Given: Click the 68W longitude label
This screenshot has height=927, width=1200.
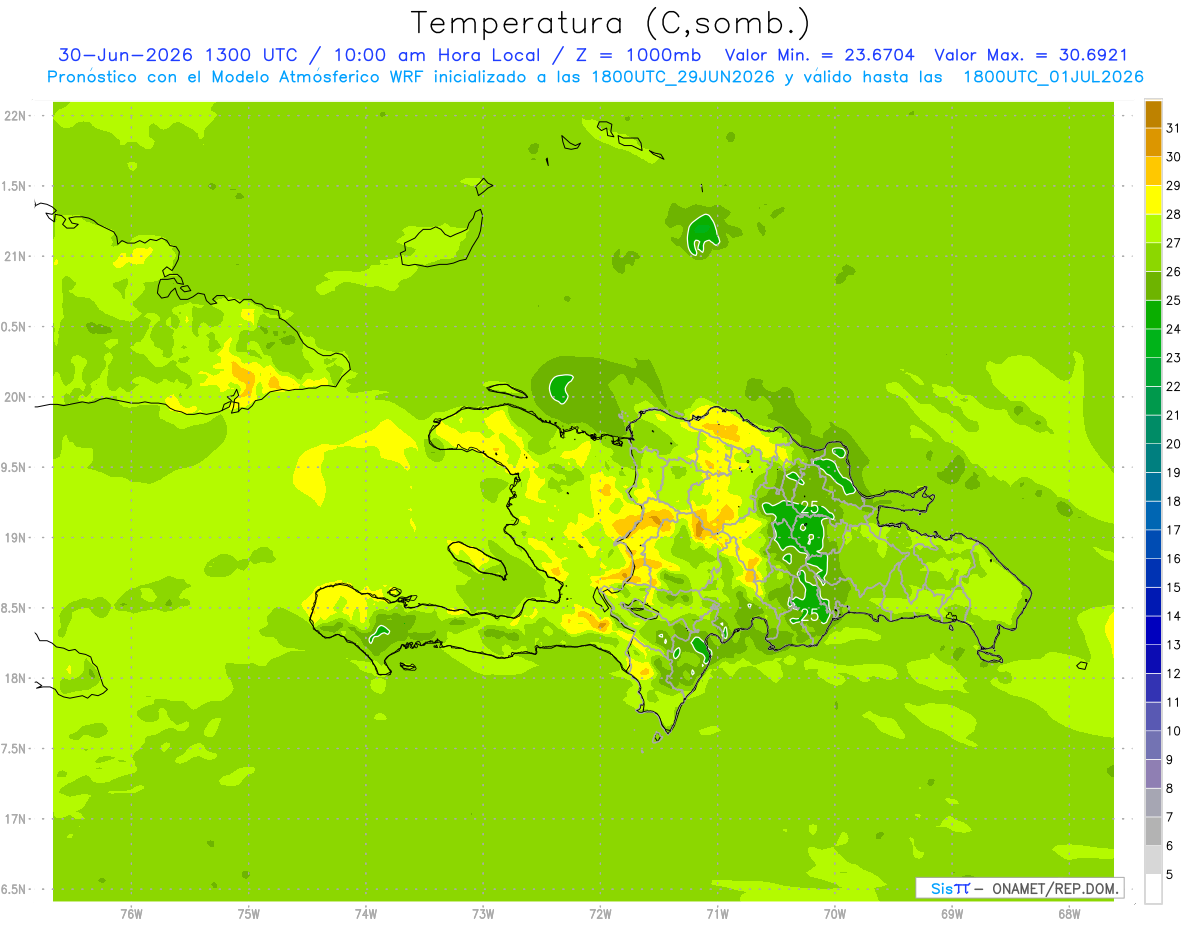Looking at the screenshot, I should coord(1069,914).
